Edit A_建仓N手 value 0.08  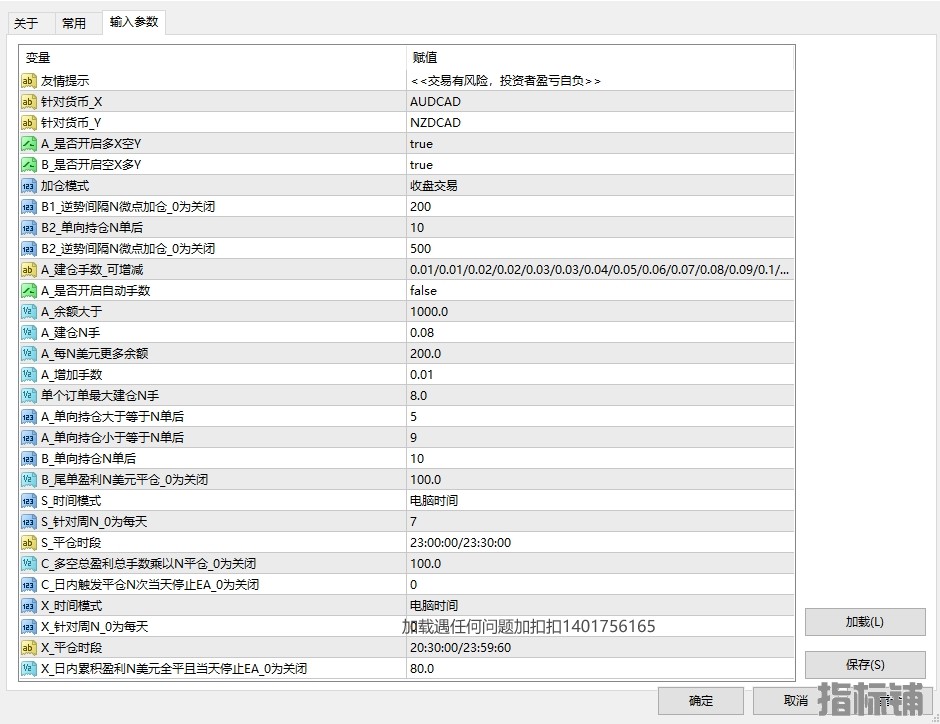coord(600,333)
